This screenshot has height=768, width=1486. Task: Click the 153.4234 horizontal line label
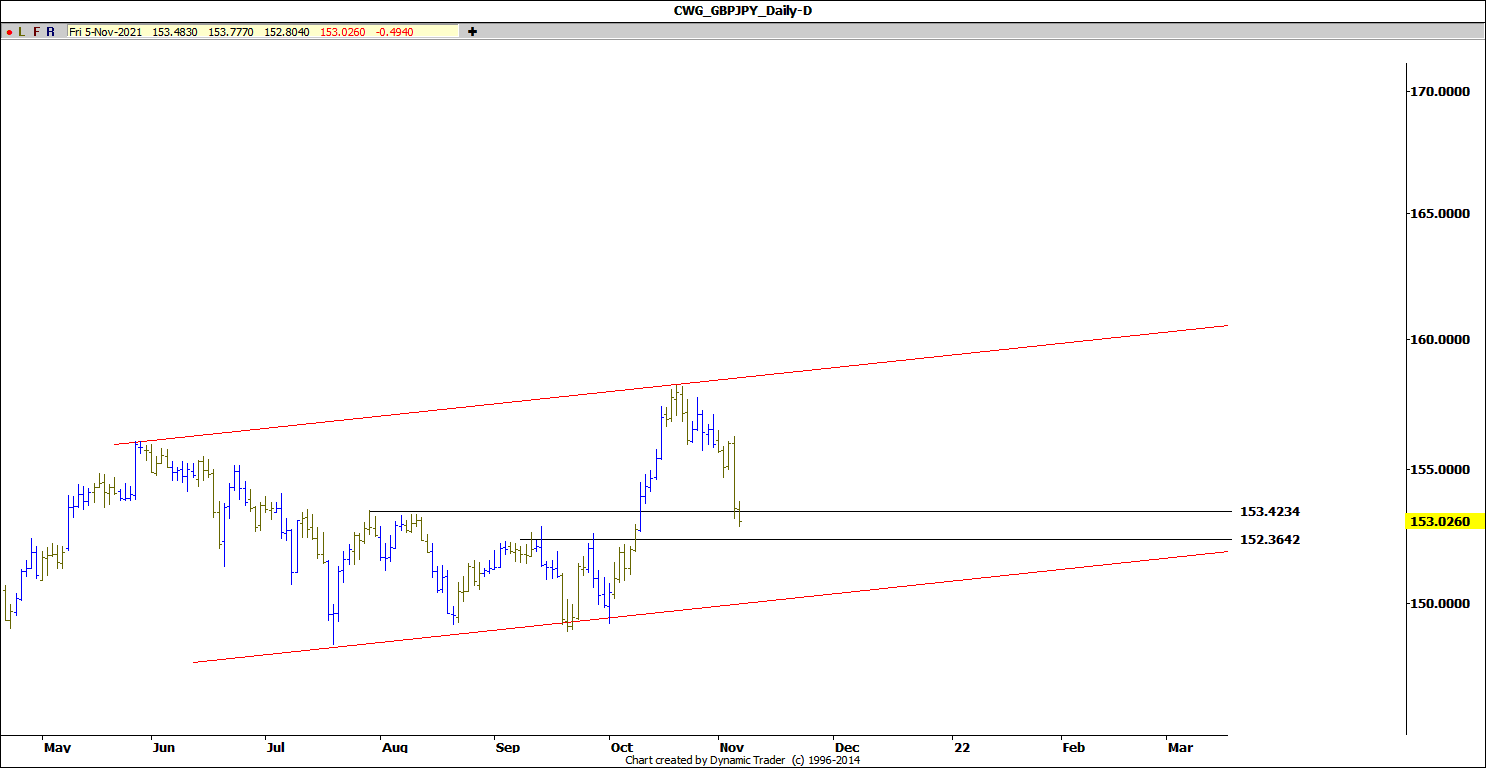(1270, 512)
